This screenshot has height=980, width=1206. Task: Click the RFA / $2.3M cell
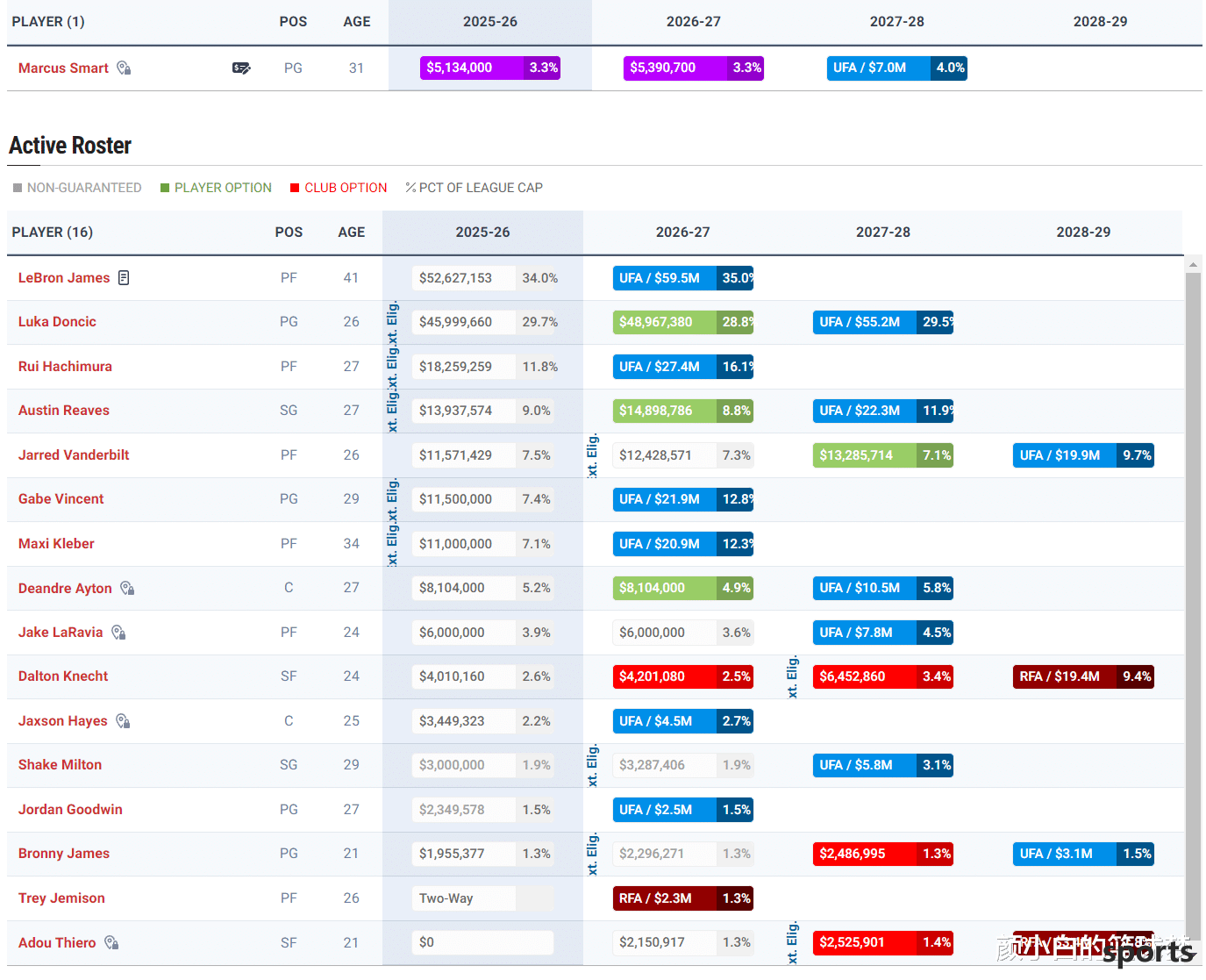(x=683, y=898)
